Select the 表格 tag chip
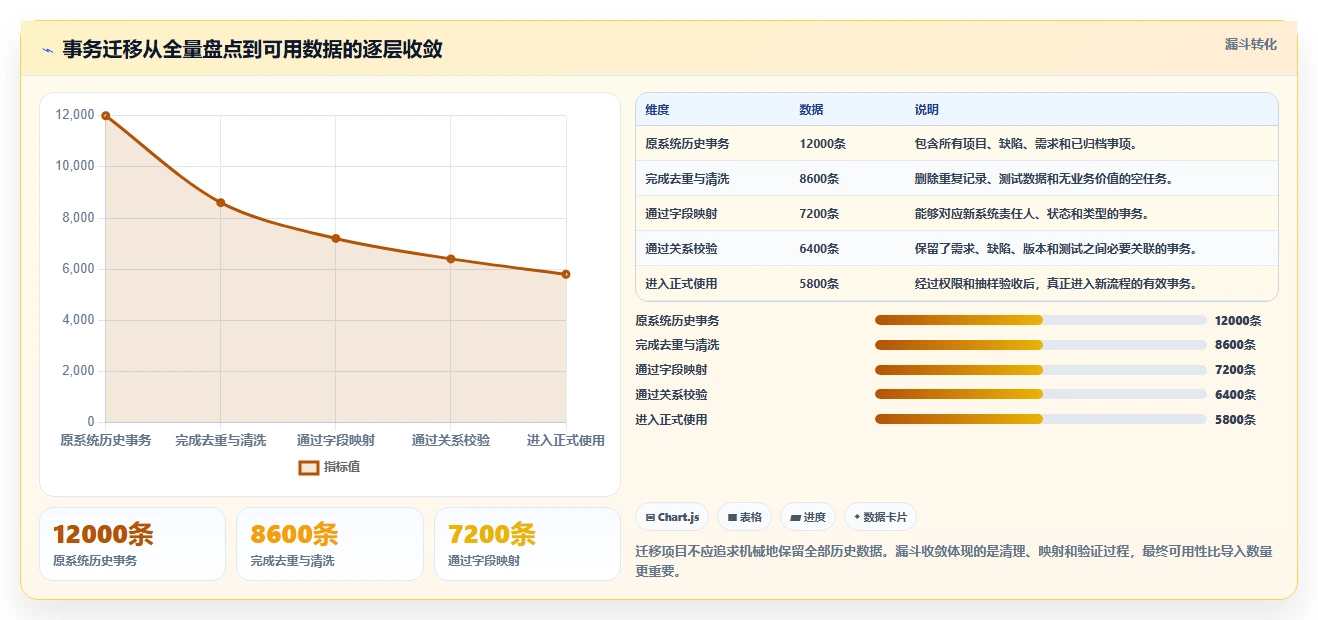The height and width of the screenshot is (620, 1318). click(744, 517)
